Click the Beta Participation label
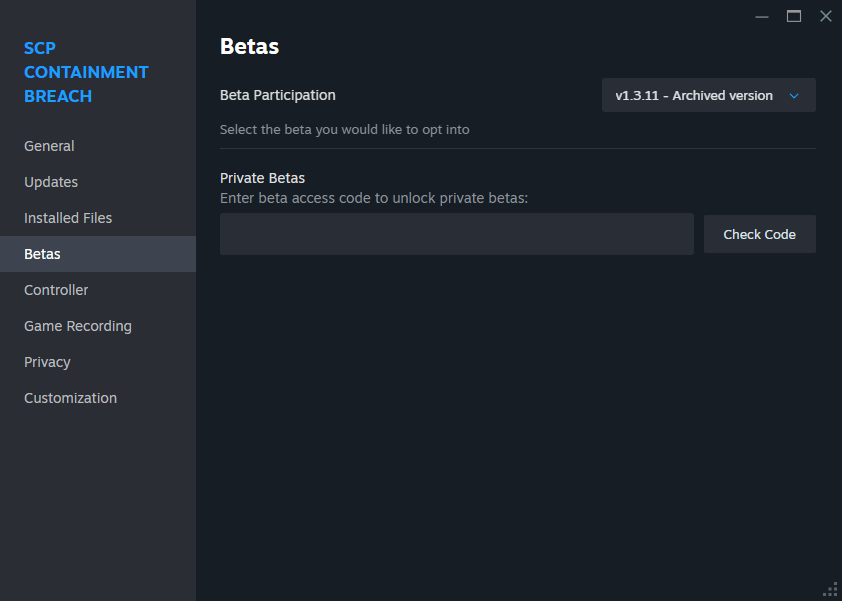 coord(278,95)
